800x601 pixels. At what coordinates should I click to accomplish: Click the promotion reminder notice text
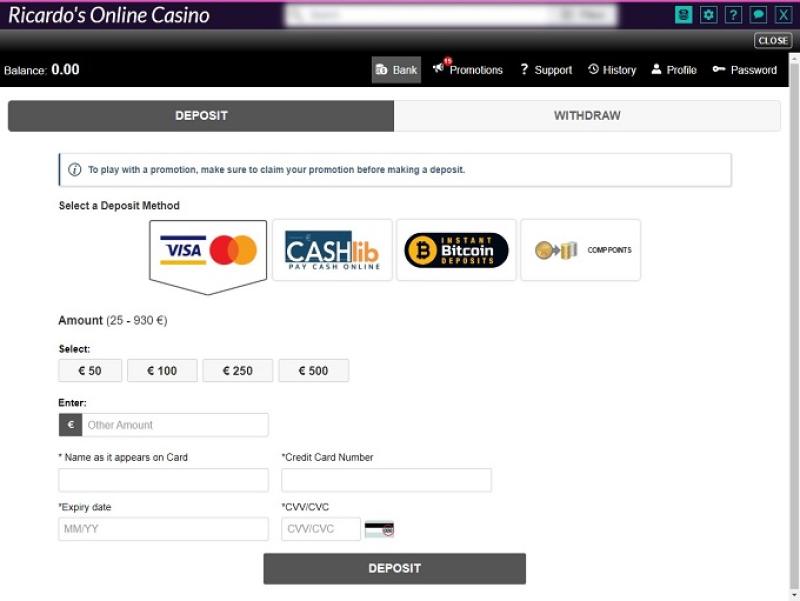[x=277, y=170]
